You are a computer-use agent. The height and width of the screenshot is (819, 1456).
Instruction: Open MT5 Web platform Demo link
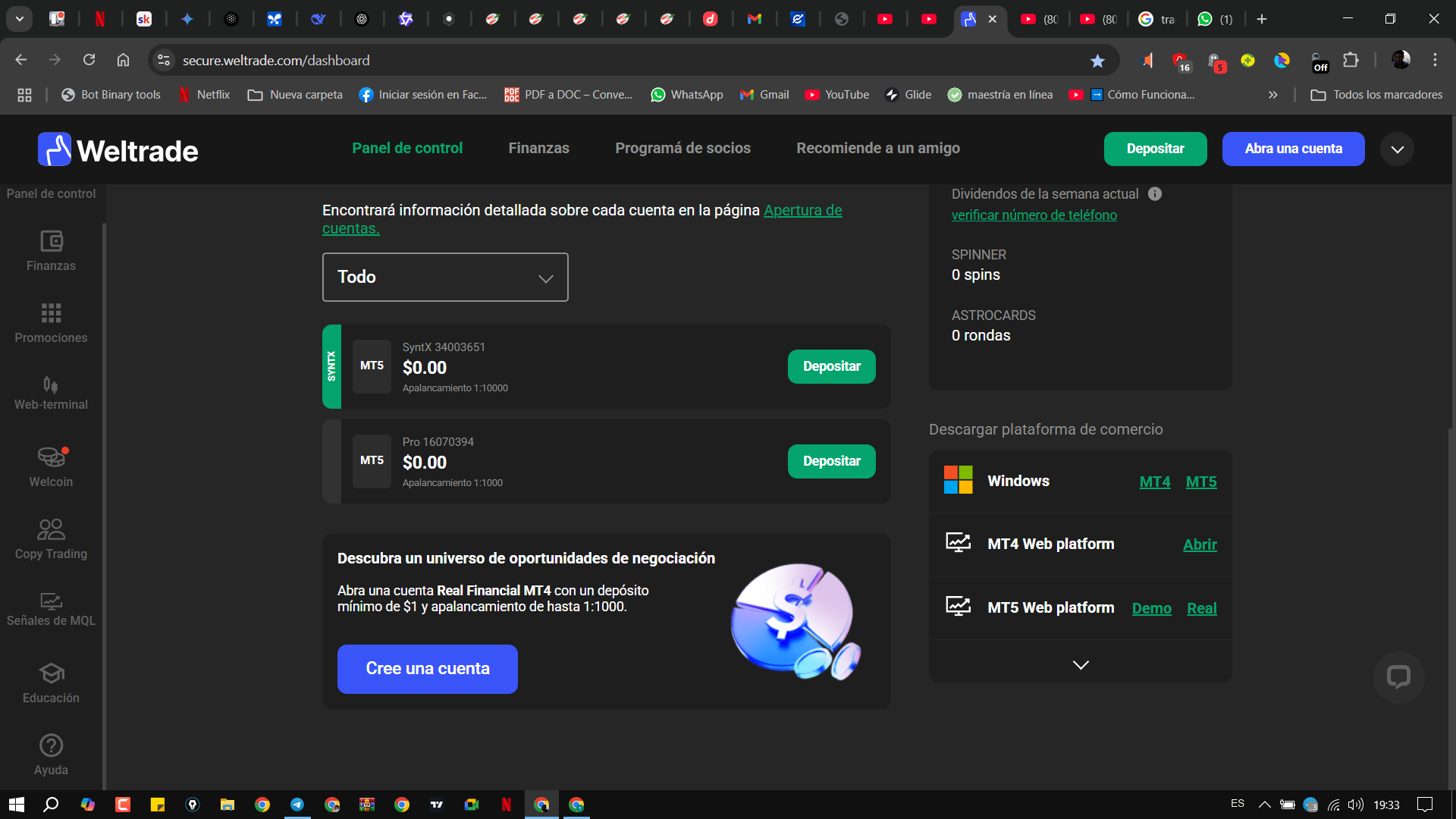pyautogui.click(x=1151, y=608)
